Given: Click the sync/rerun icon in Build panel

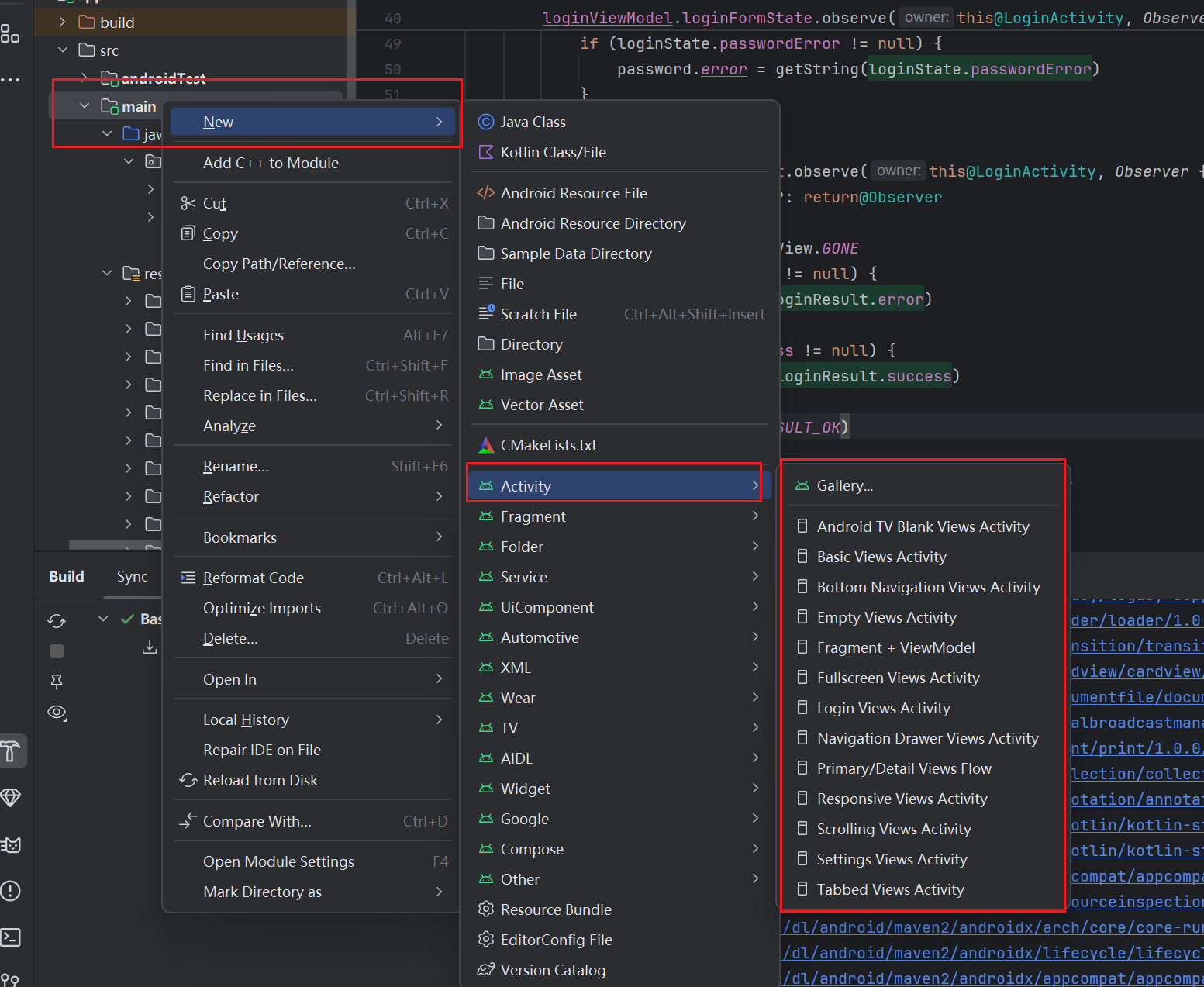Looking at the screenshot, I should click(57, 620).
